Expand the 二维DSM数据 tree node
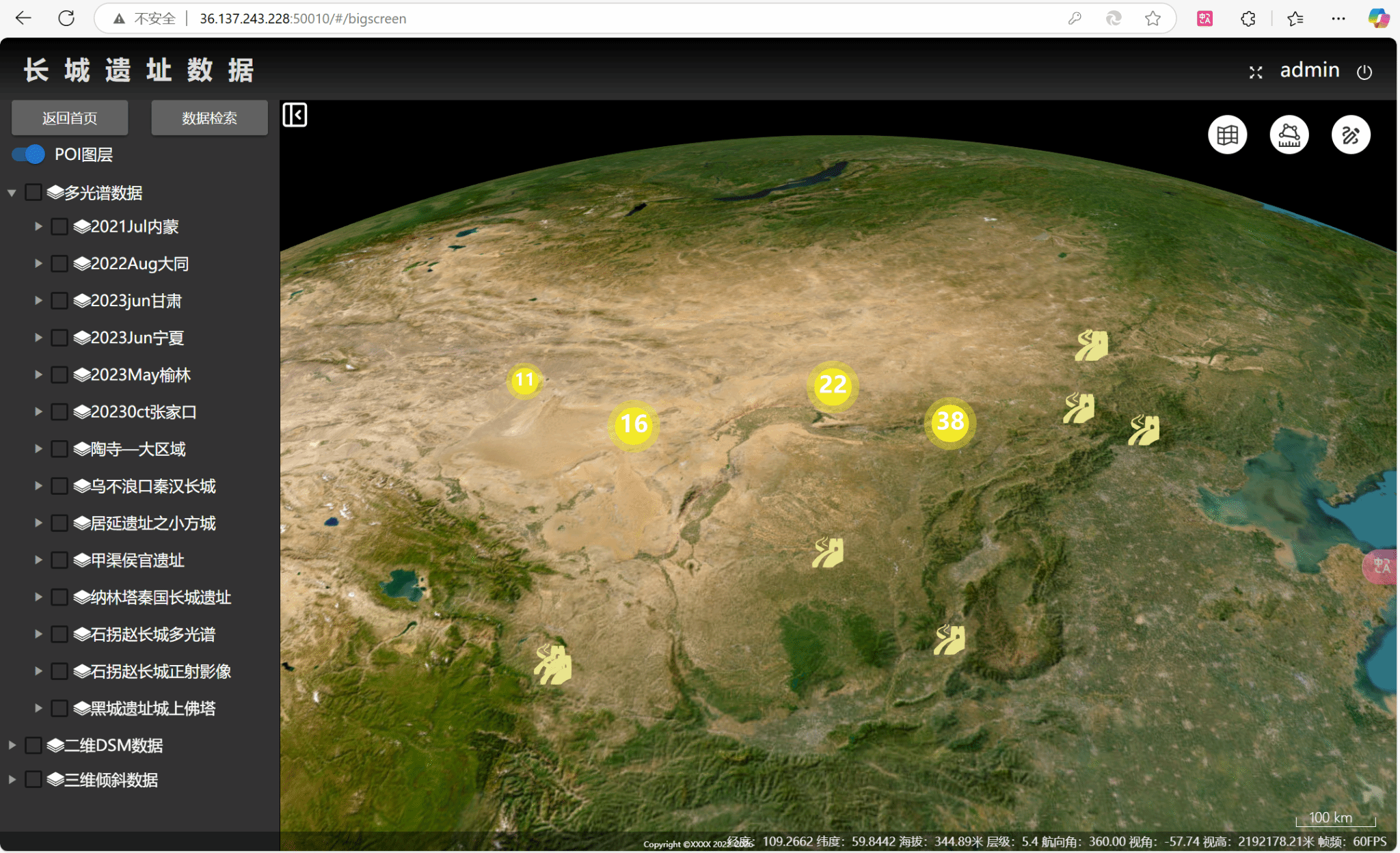Screen dimensions: 1400x853 (12, 745)
